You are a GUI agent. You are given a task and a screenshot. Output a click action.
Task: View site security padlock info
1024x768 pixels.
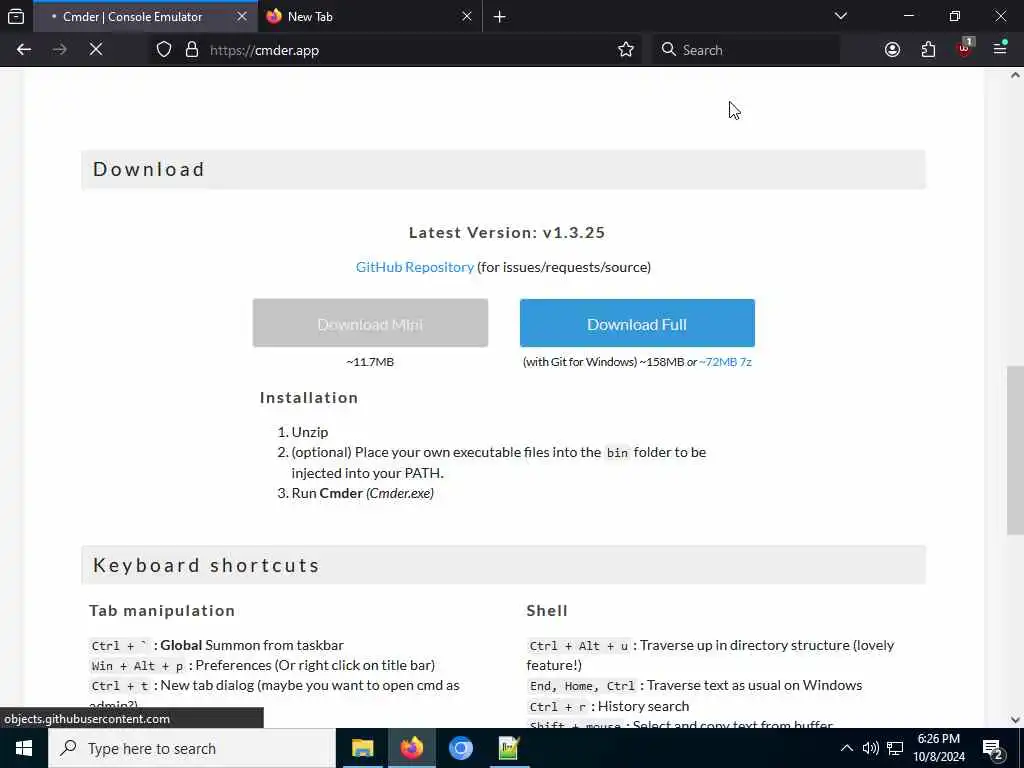pyautogui.click(x=191, y=50)
